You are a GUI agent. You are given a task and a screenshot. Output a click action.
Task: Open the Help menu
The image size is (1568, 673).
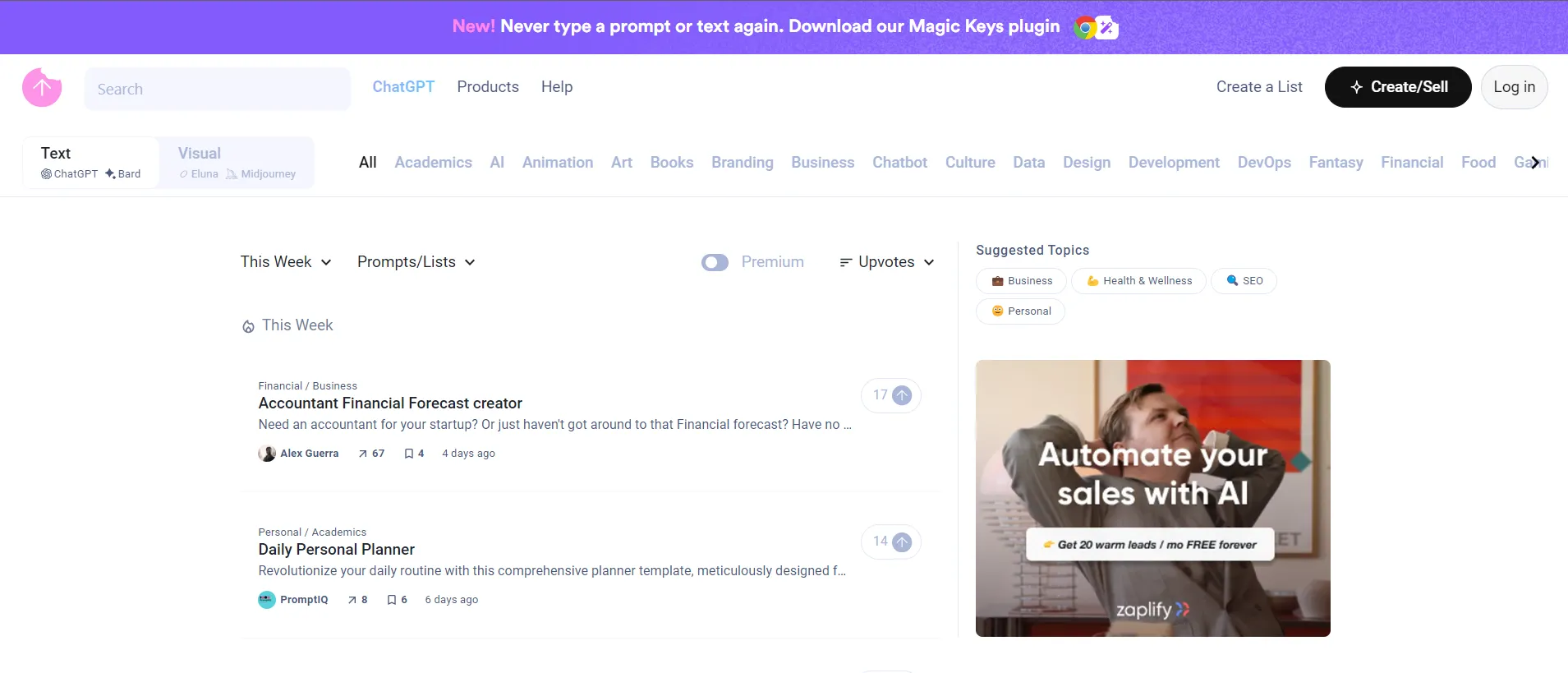(x=557, y=87)
